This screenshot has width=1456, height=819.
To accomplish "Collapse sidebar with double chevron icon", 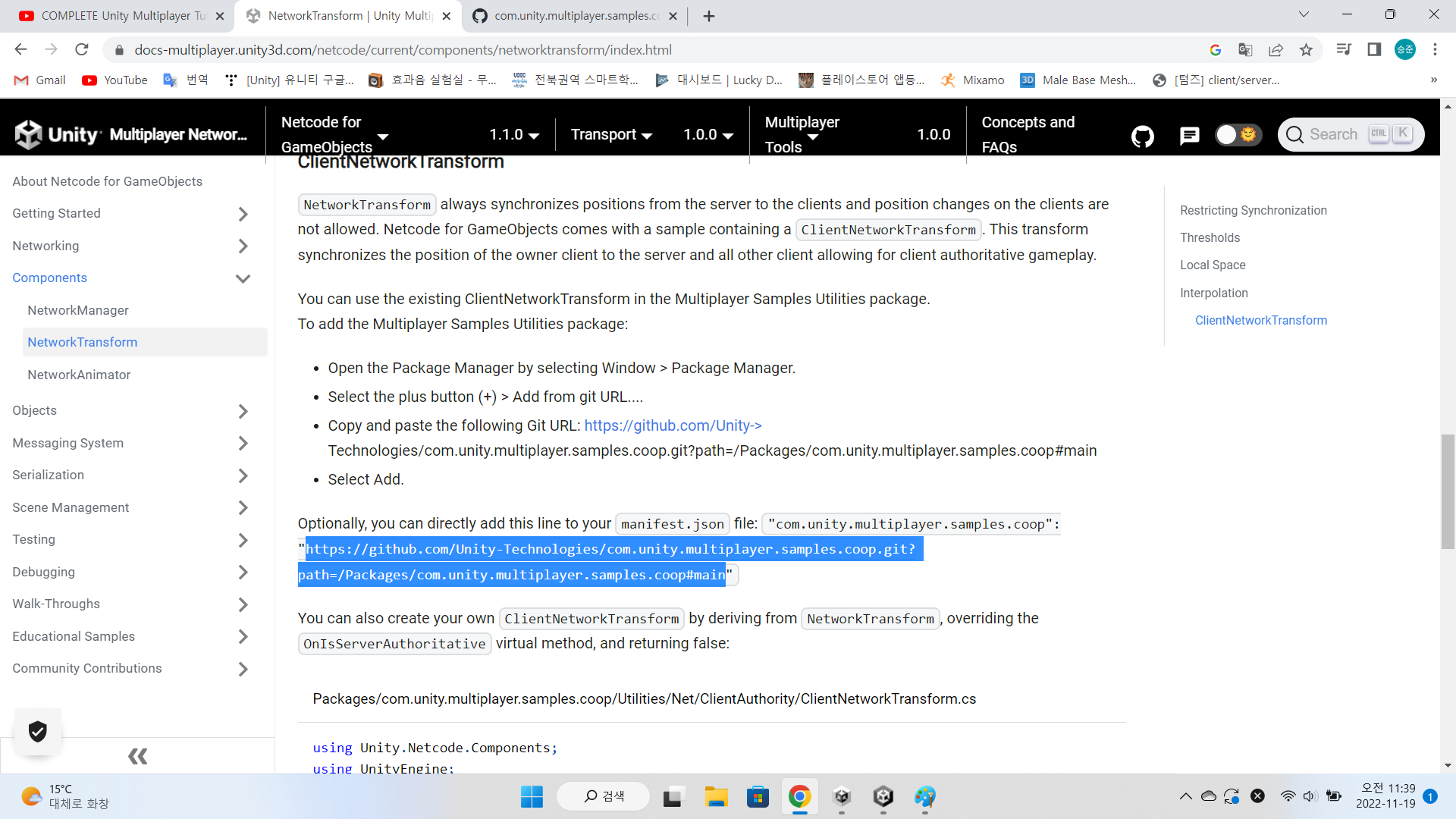I will click(x=137, y=756).
